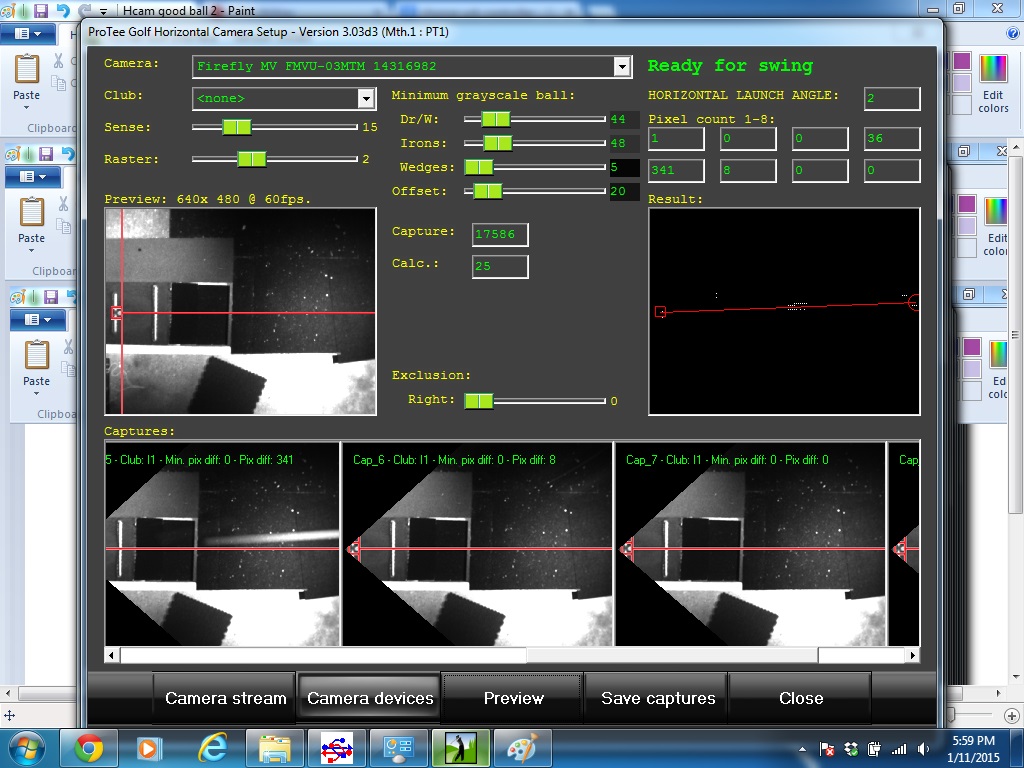
Task: Open Customize Quick Access Toolbar arrow in topmost Paint
Action: click(x=103, y=12)
